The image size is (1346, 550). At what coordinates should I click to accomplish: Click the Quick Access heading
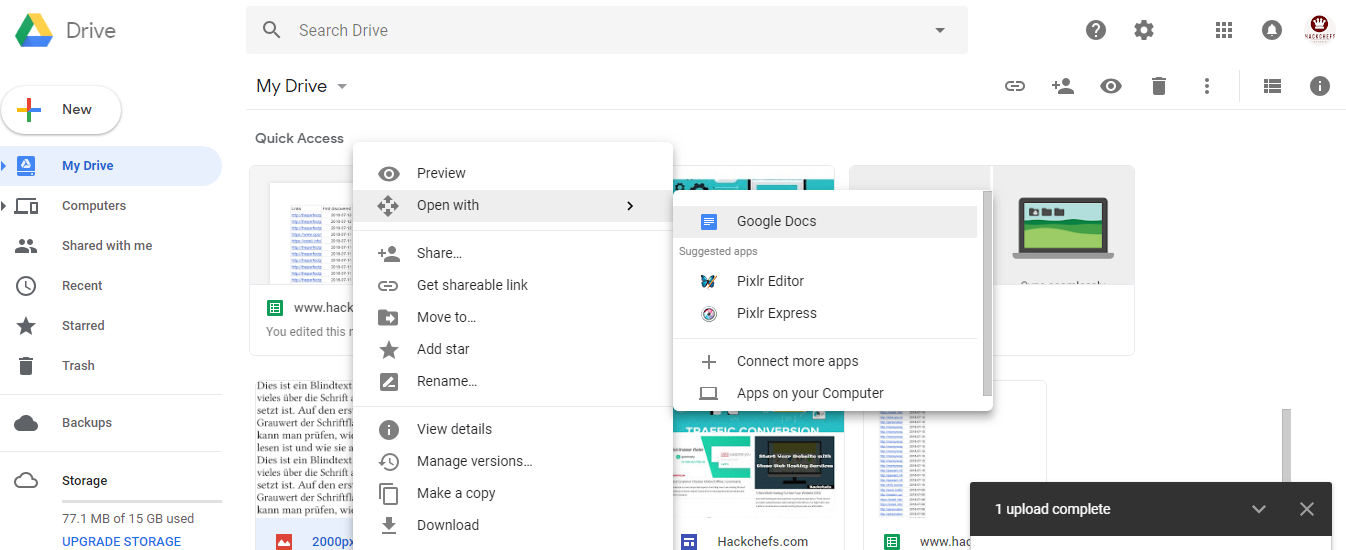pyautogui.click(x=299, y=139)
